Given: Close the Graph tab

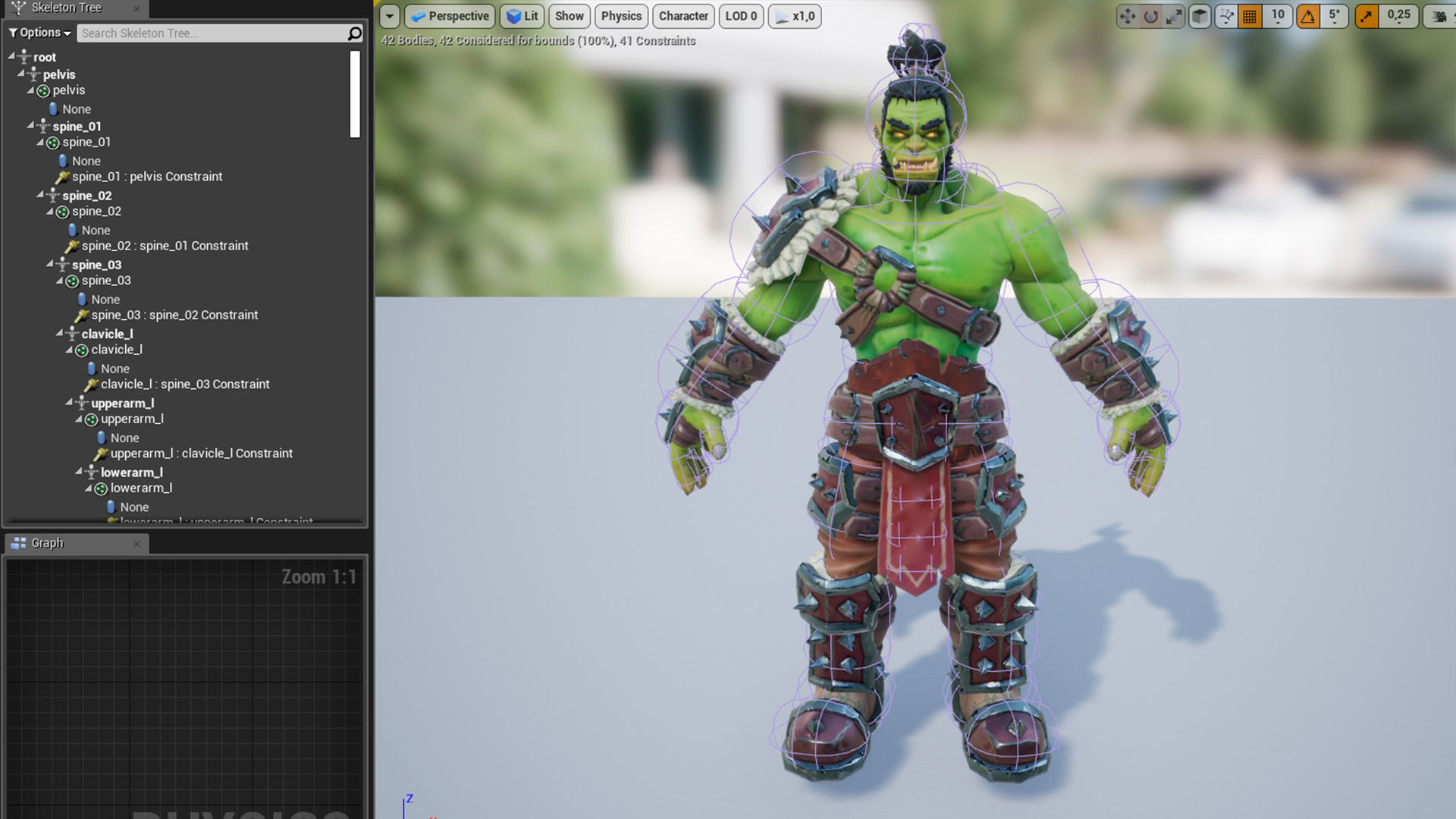Looking at the screenshot, I should point(136,544).
